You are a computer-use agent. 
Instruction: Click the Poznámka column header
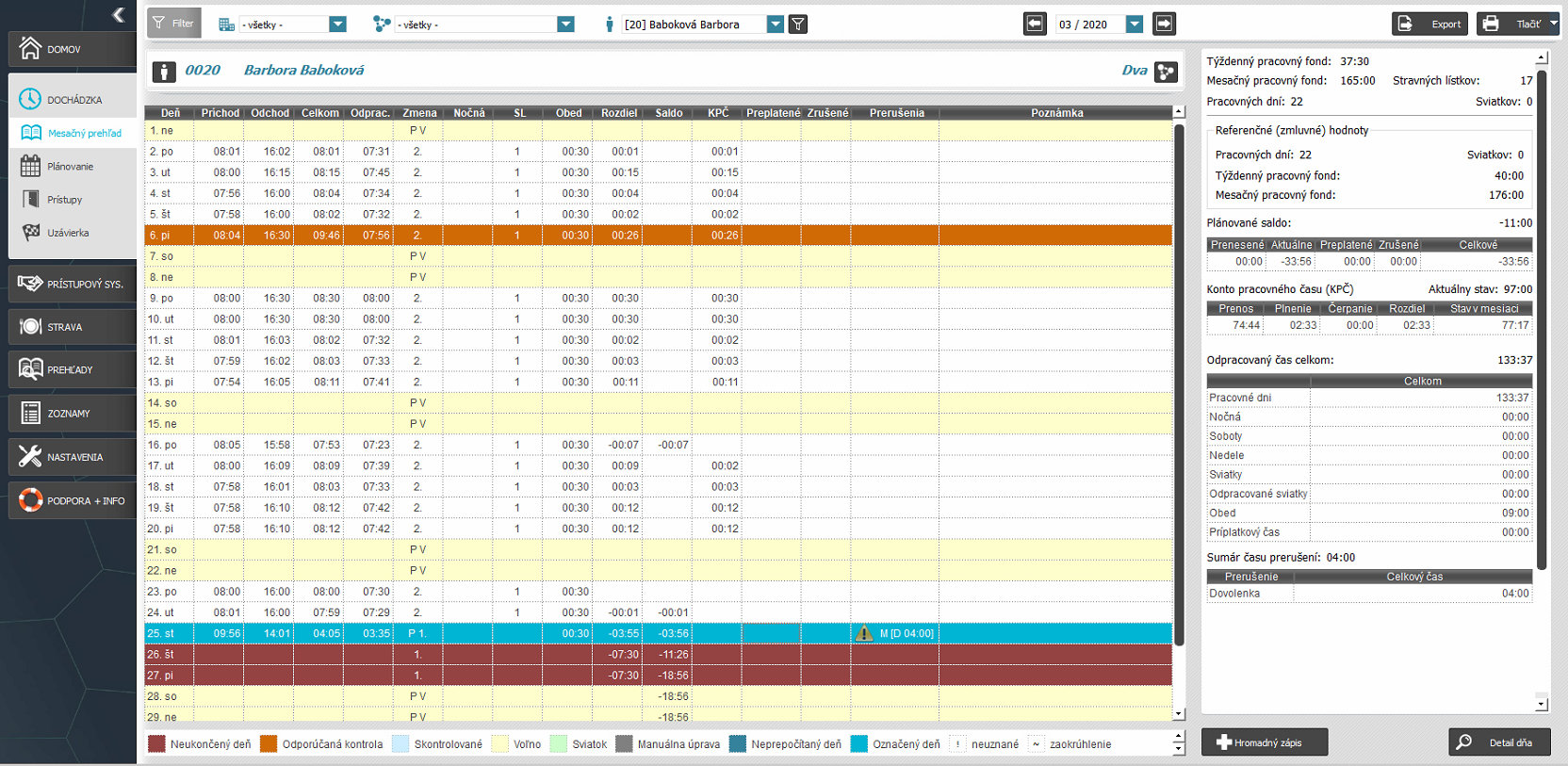tap(1056, 113)
